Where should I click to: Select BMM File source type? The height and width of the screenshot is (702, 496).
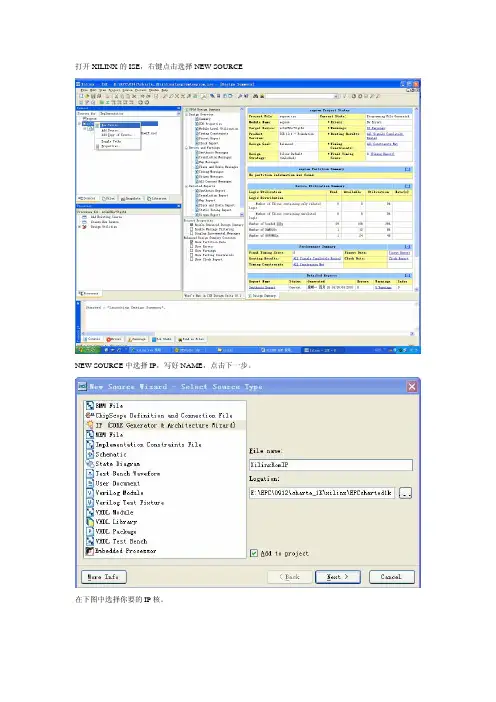click(x=104, y=406)
